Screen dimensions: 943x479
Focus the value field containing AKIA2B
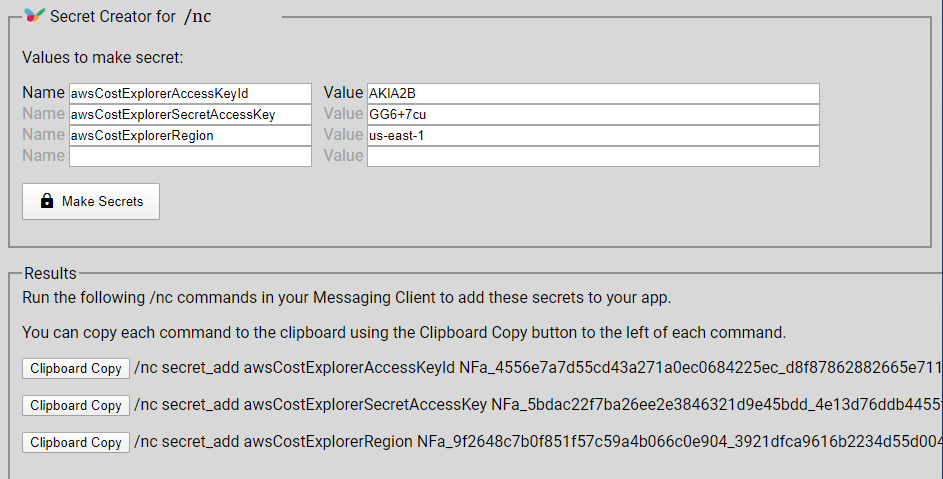tap(593, 93)
